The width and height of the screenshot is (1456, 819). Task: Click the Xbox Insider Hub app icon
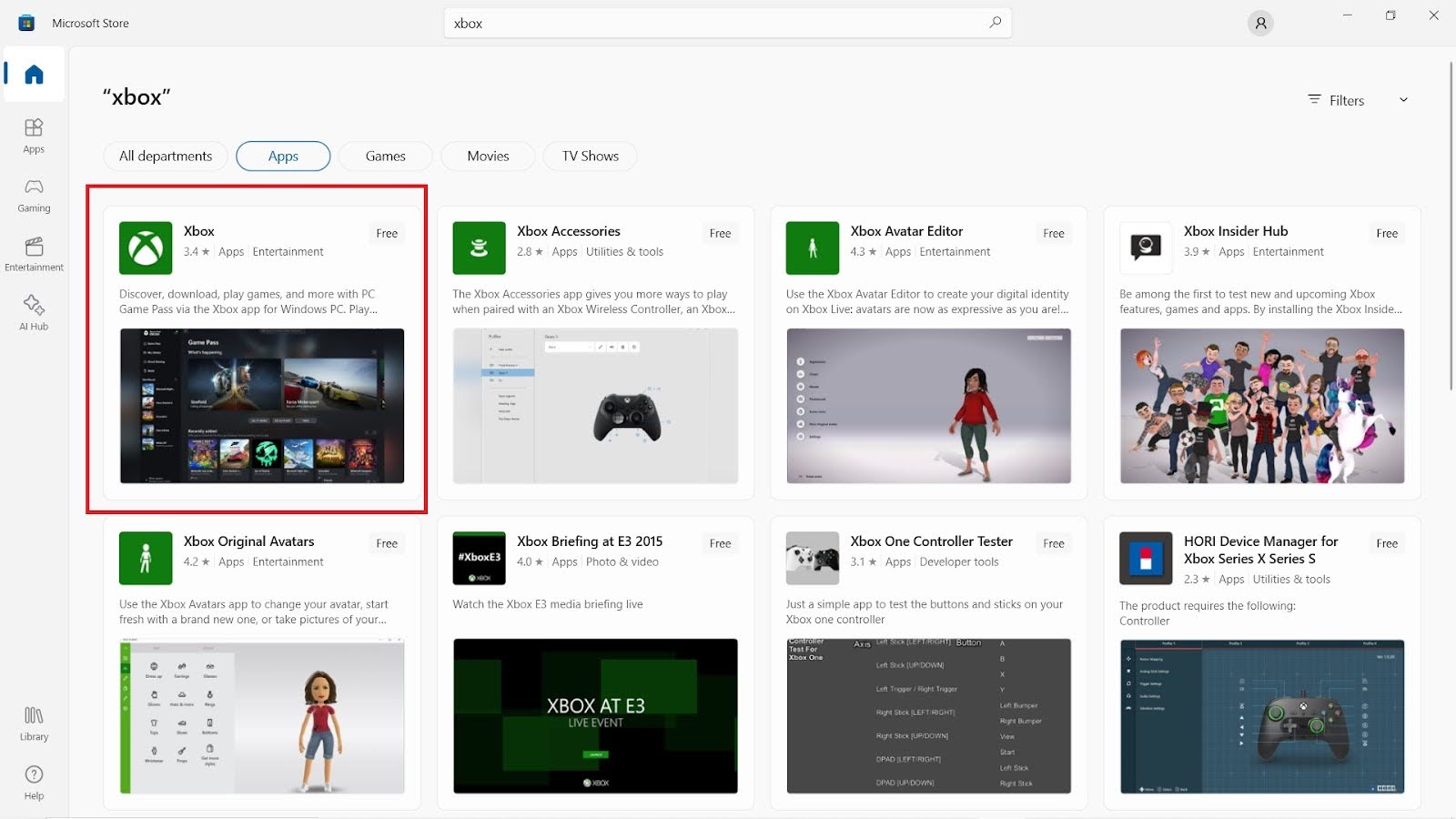click(x=1146, y=248)
